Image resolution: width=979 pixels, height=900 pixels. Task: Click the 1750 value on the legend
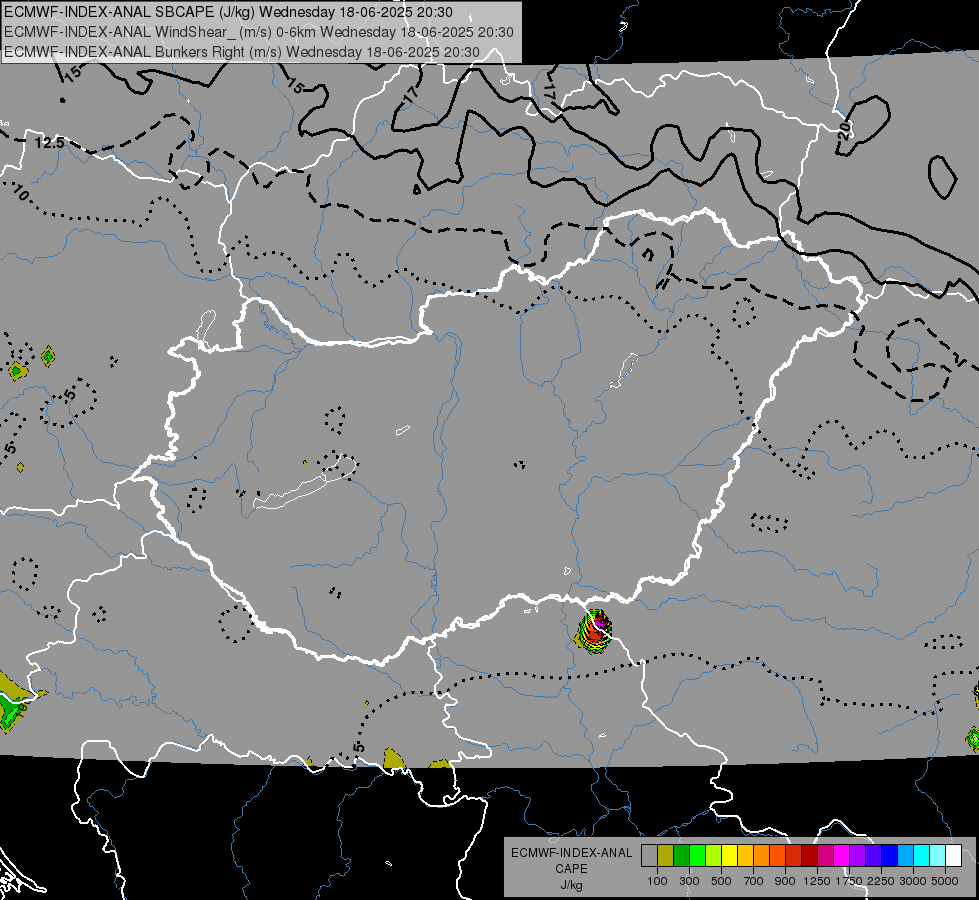coord(849,881)
